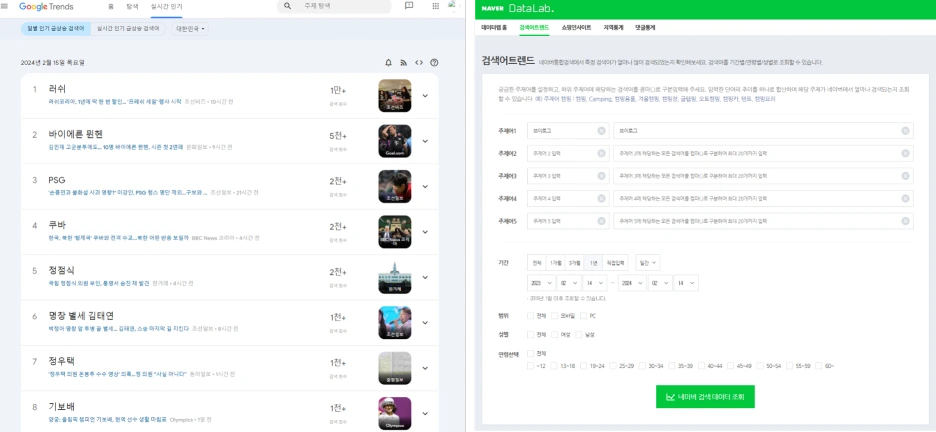The image size is (936, 432).
Task: Select the 기간 전체 period button
Action: click(537, 263)
